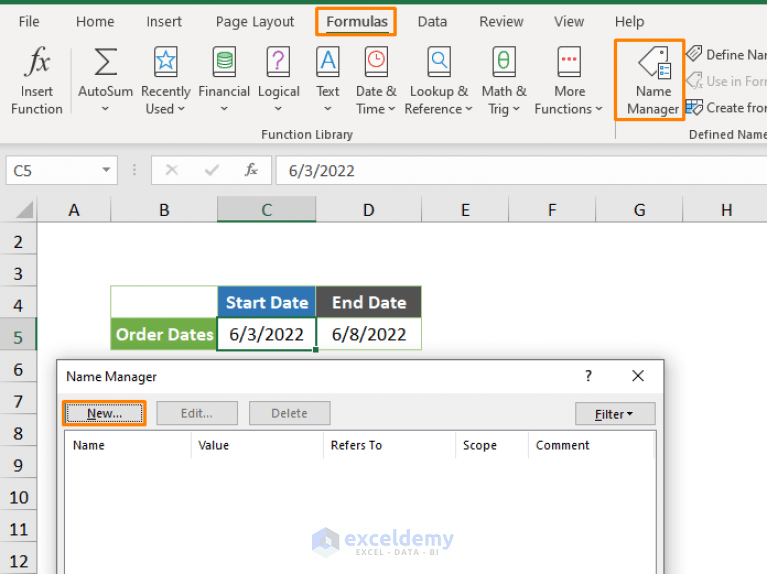
Task: Open the Date & Time functions icon
Action: click(x=376, y=62)
